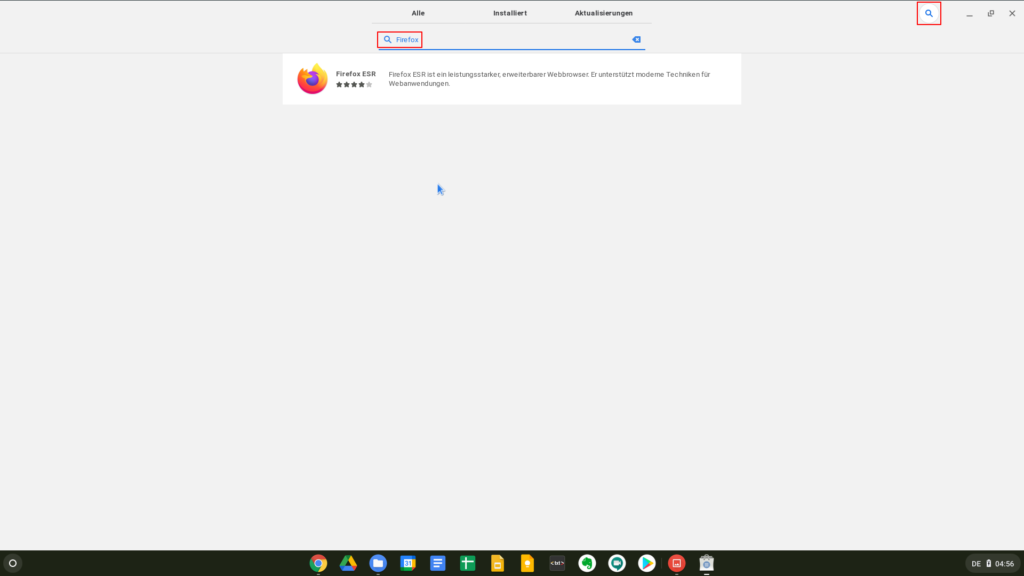Close the Software window
1024x576 pixels.
click(1012, 13)
